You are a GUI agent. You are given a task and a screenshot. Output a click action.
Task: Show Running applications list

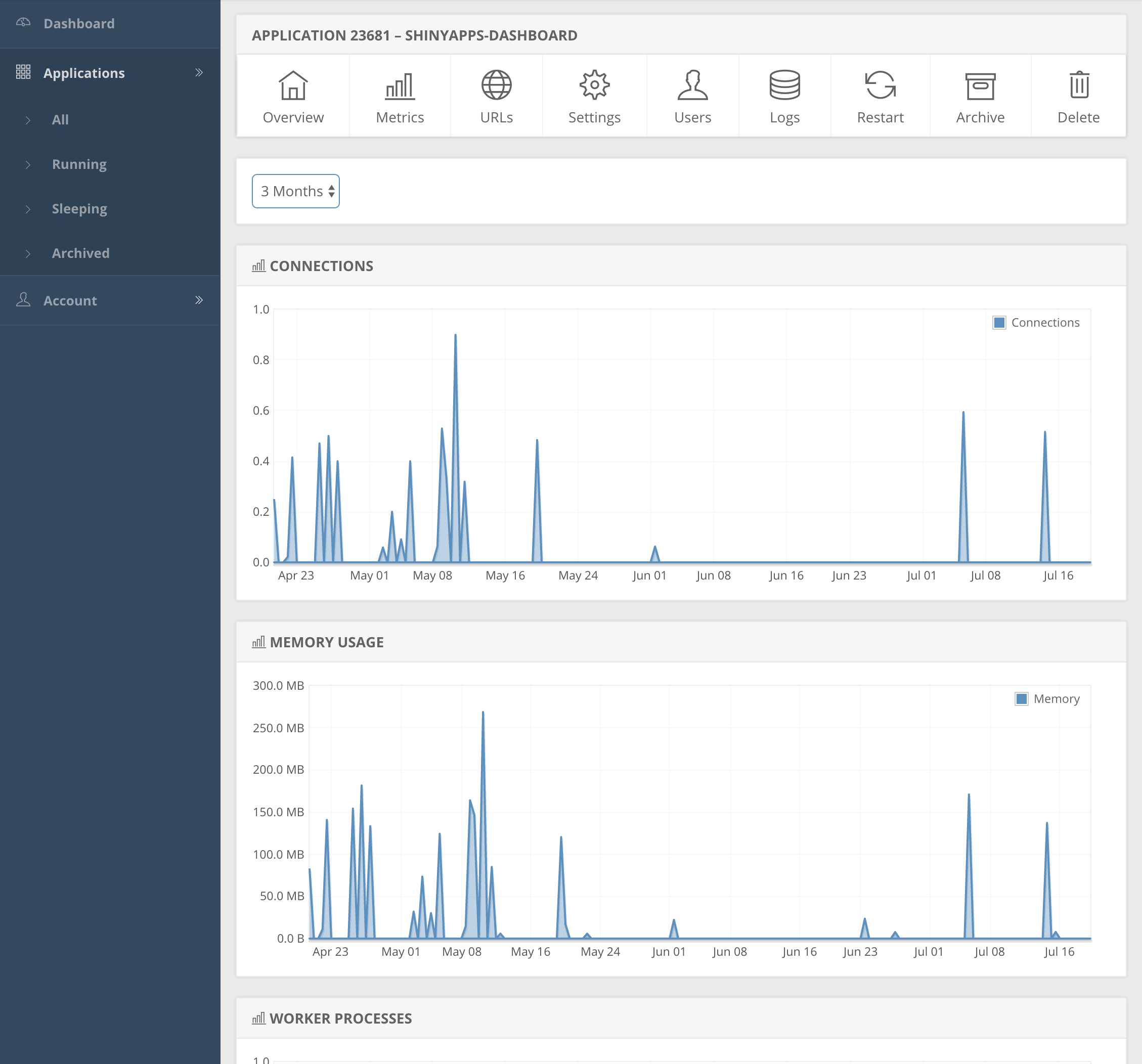point(79,164)
